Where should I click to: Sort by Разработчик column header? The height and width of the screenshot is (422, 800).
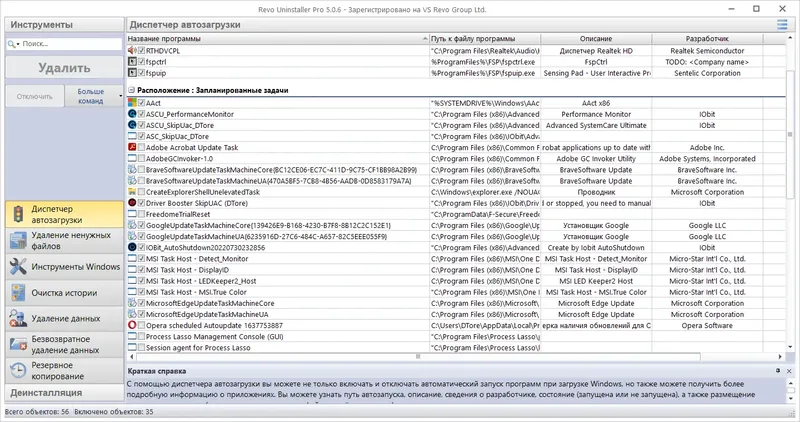click(x=707, y=39)
